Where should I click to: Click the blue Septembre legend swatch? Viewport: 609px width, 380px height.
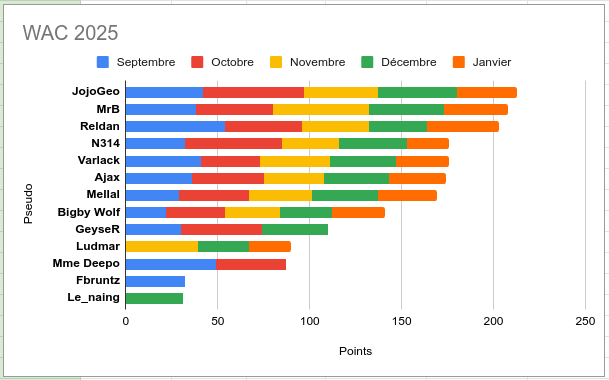click(x=103, y=62)
